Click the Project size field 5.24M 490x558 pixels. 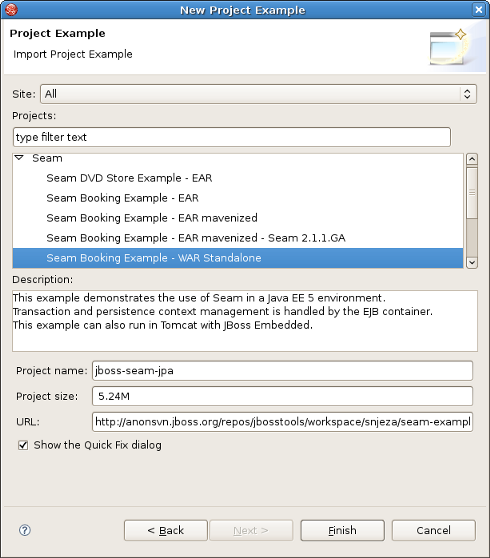point(282,396)
